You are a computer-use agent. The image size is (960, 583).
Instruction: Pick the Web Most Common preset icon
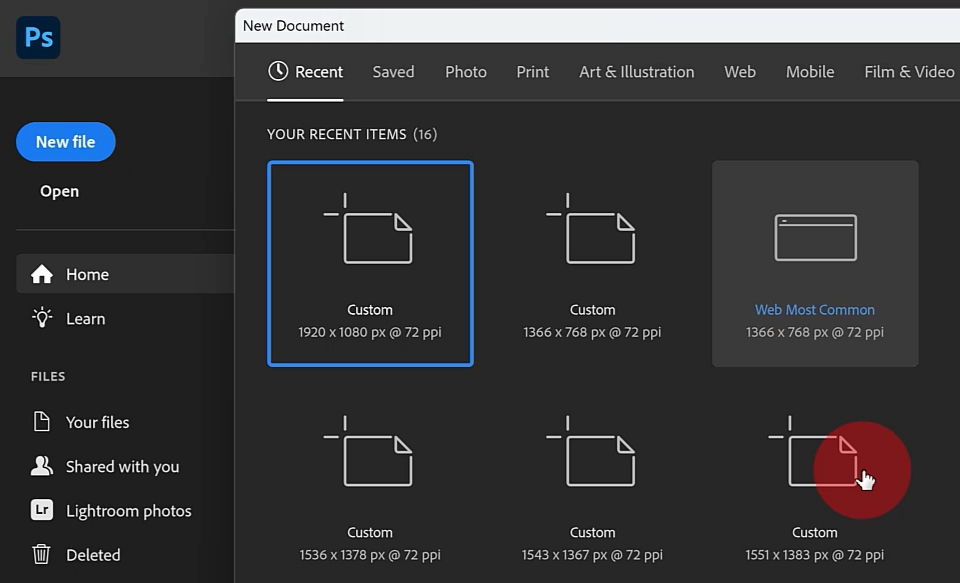(x=815, y=238)
